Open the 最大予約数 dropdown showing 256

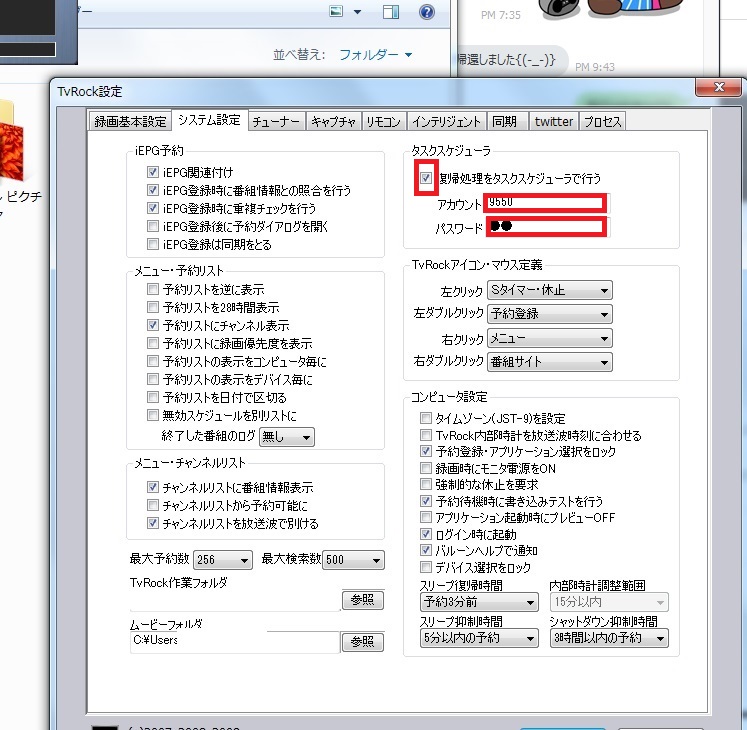click(220, 560)
